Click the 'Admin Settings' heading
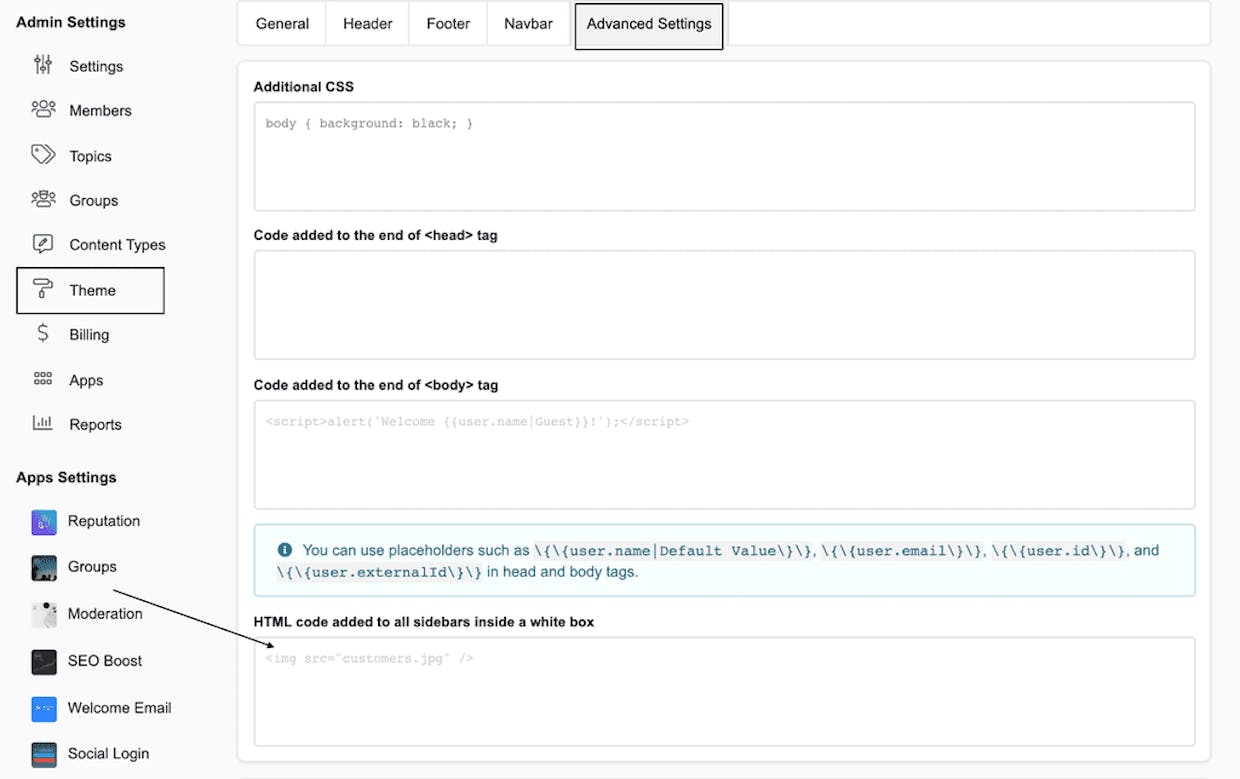The height and width of the screenshot is (779, 1240). [71, 22]
